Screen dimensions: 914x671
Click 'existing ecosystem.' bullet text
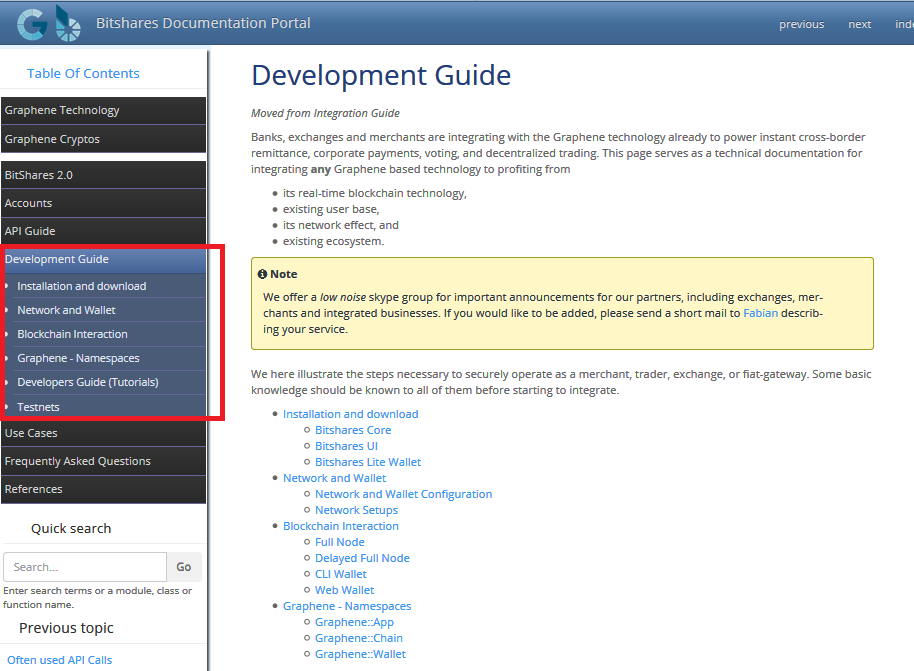pyautogui.click(x=333, y=241)
